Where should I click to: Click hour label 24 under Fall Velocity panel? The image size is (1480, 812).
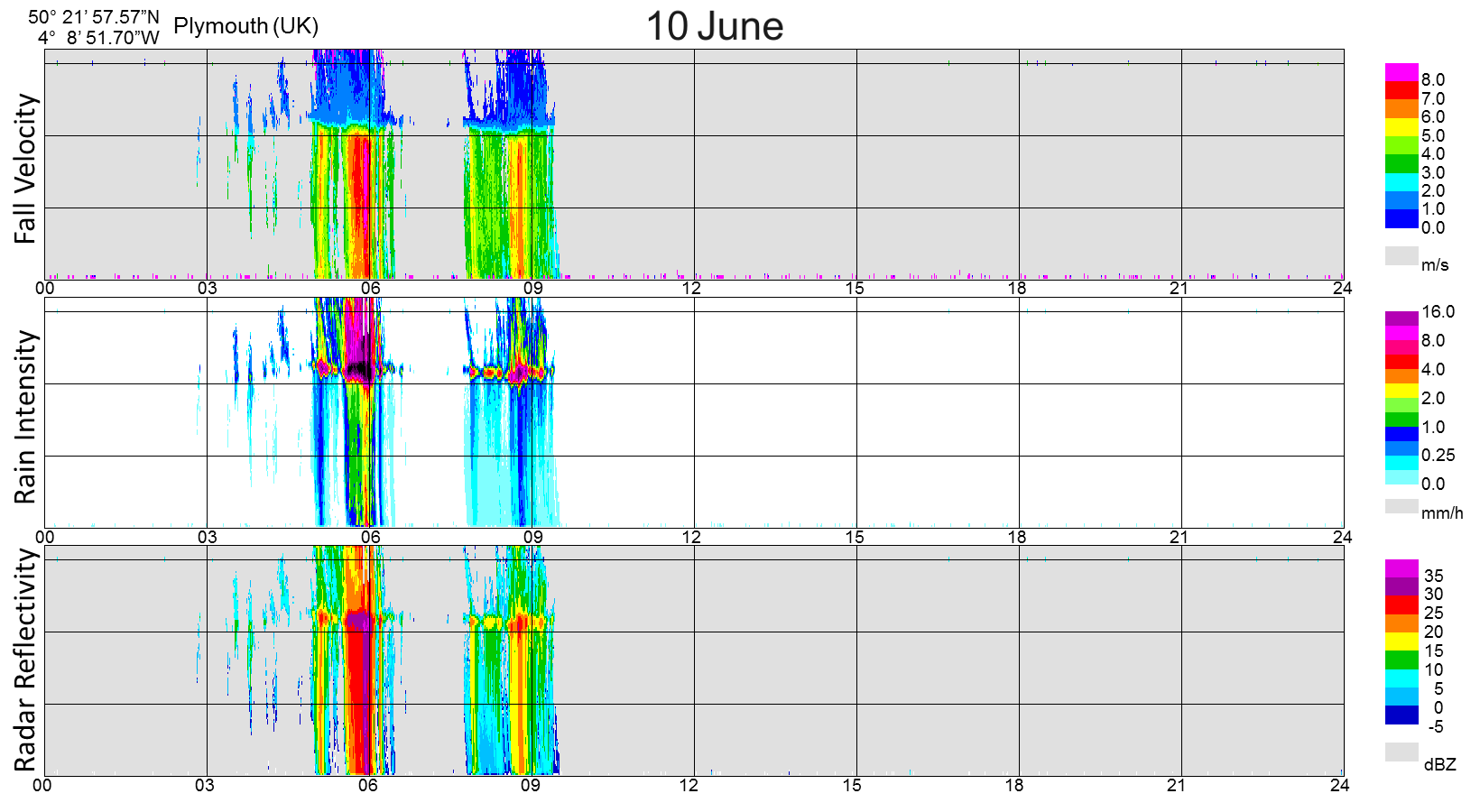(1343, 288)
